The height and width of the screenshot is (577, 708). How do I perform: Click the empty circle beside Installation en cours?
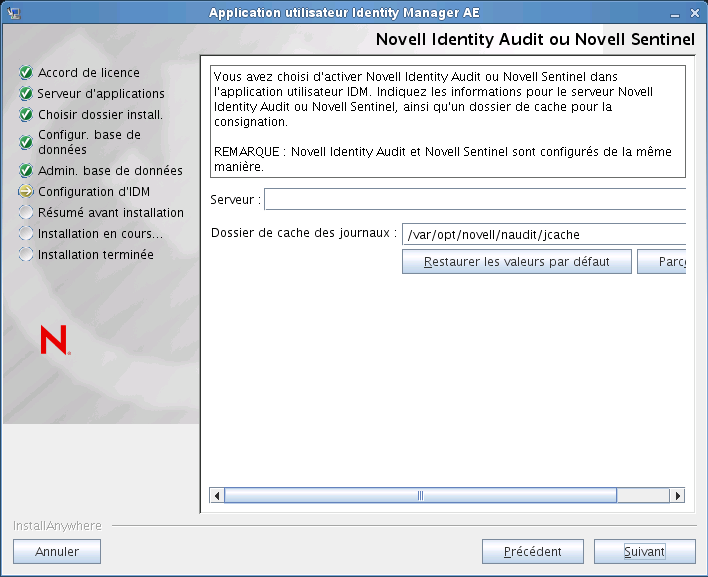coord(26,233)
